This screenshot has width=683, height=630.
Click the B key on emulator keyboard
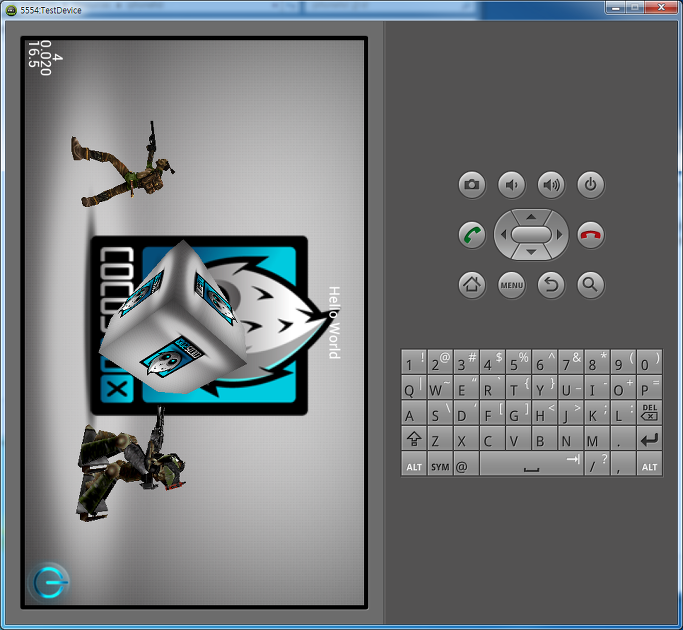point(544,438)
